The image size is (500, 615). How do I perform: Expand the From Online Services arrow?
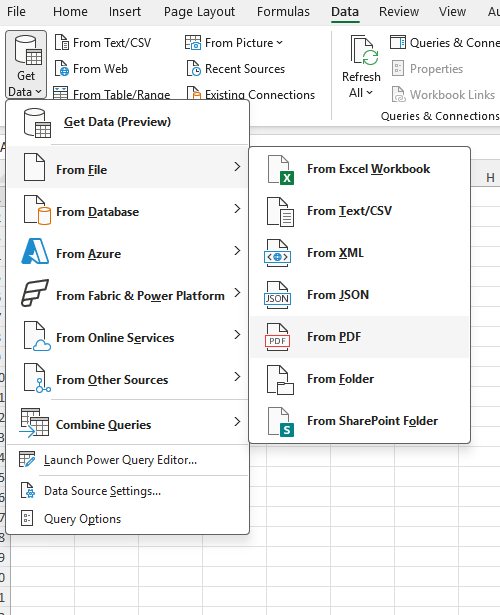[237, 335]
